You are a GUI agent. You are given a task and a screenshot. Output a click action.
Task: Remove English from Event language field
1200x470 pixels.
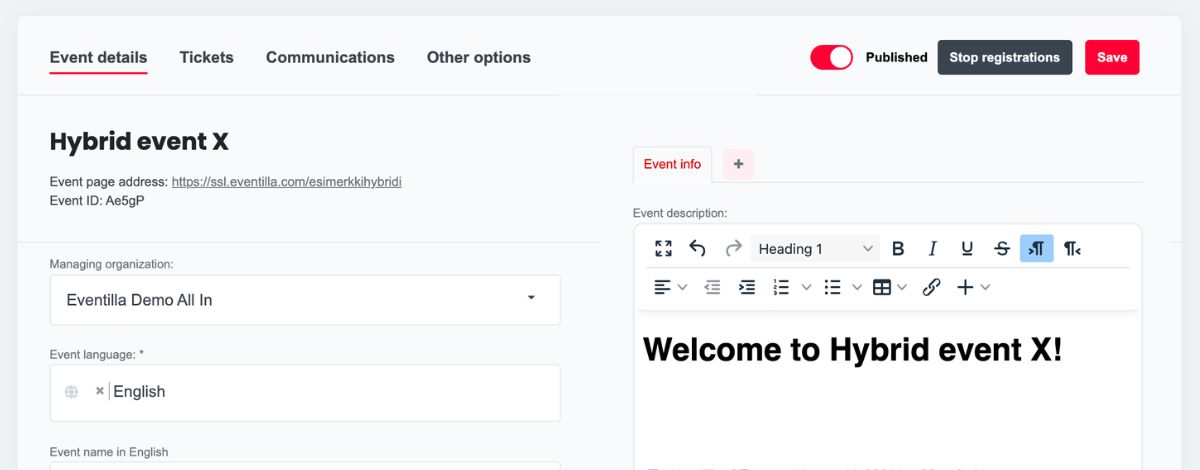click(x=99, y=391)
